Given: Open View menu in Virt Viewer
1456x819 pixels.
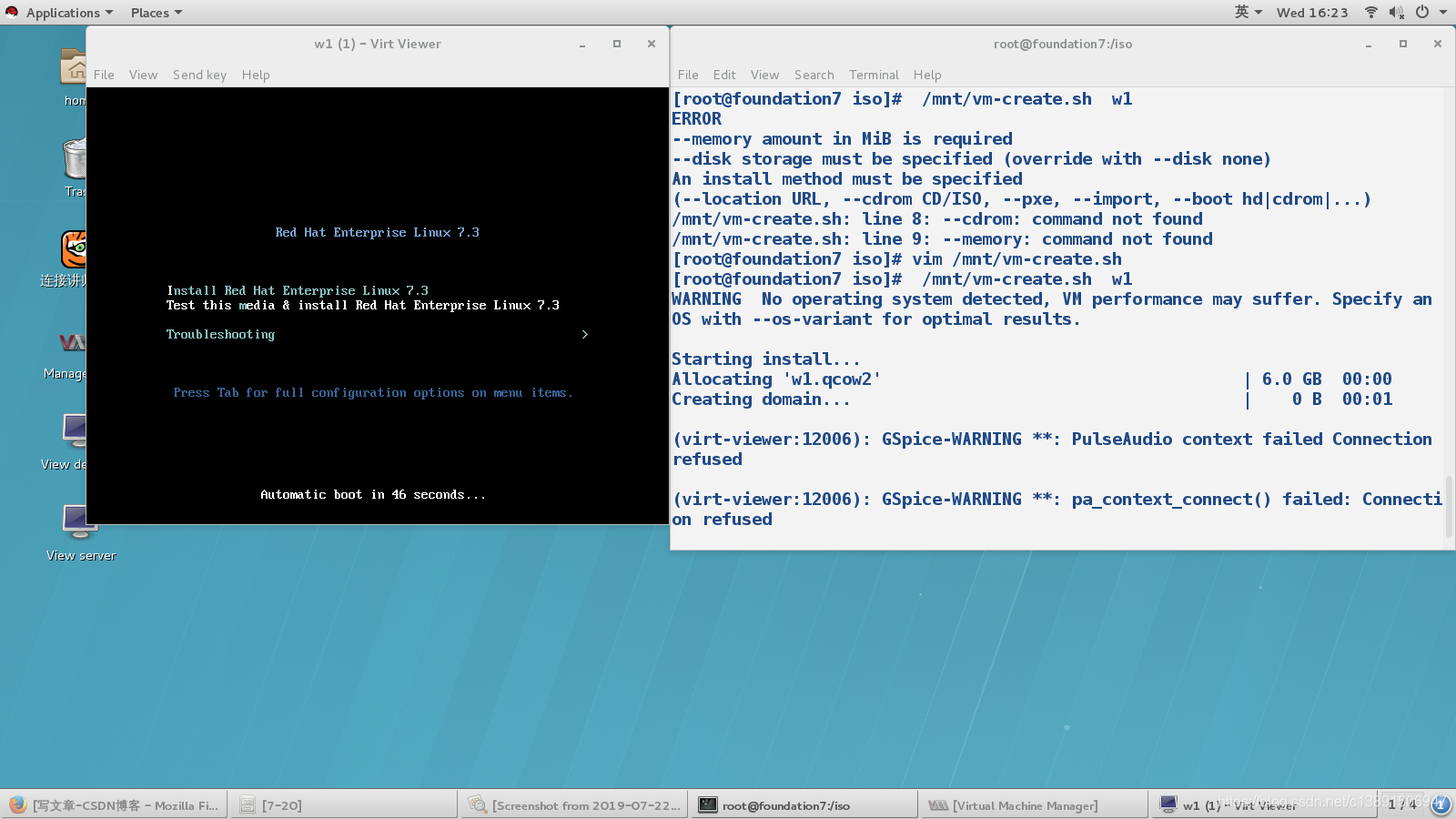Looking at the screenshot, I should 143,75.
